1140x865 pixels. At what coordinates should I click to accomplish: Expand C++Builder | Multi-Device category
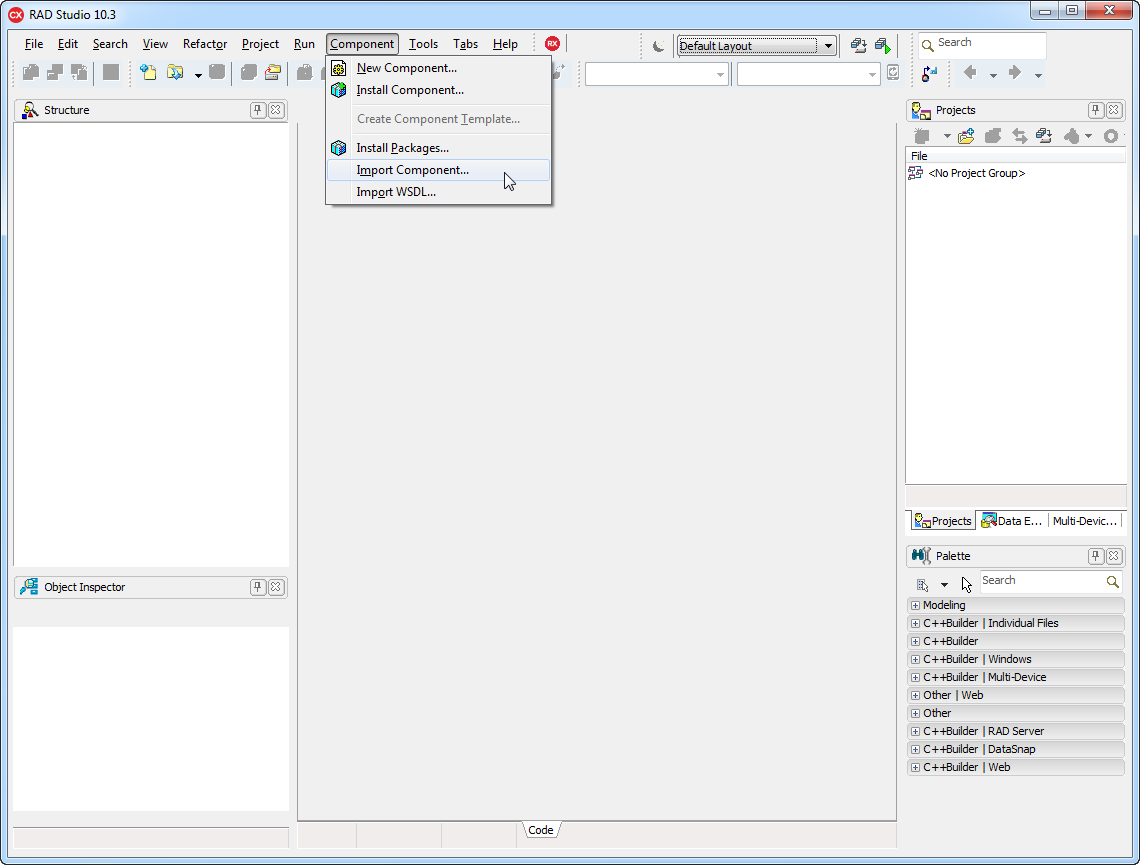point(915,677)
